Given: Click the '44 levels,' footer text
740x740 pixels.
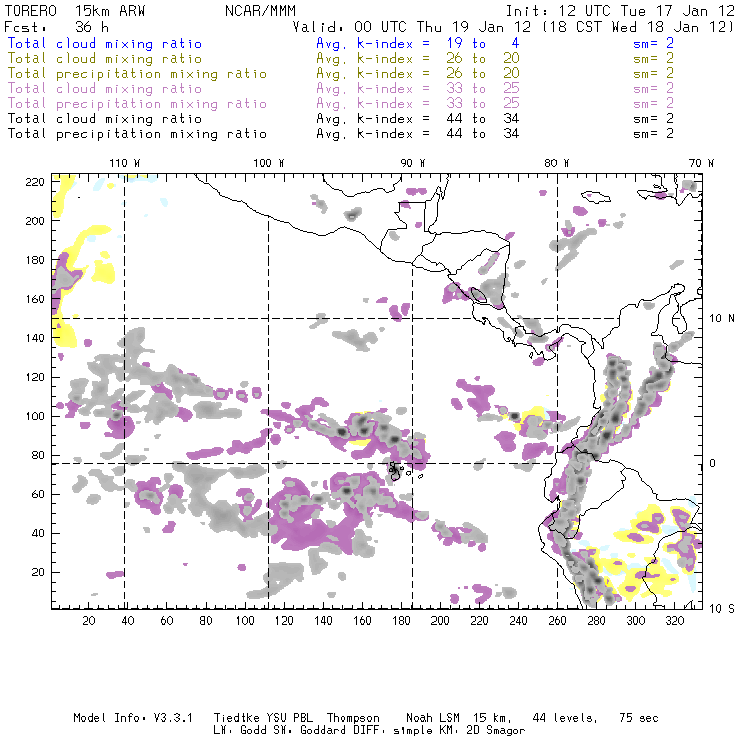Looking at the screenshot, I should (x=565, y=718).
